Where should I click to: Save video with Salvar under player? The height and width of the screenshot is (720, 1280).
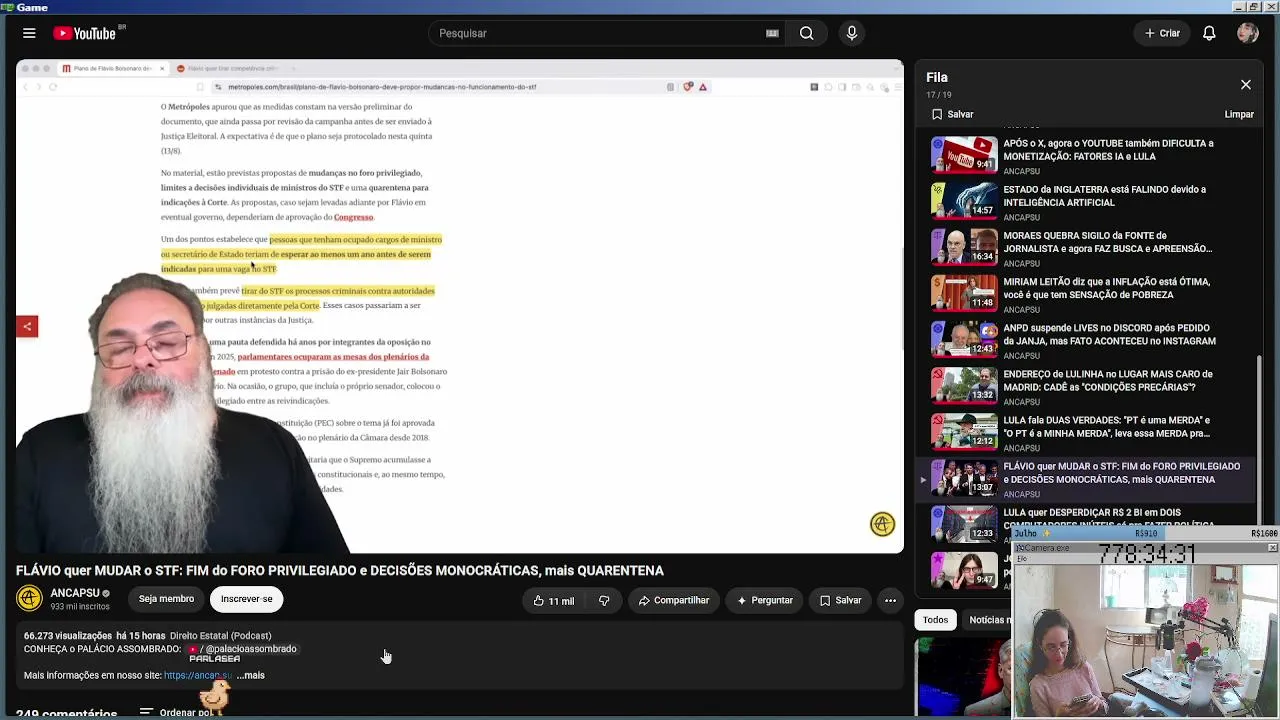tap(840, 600)
